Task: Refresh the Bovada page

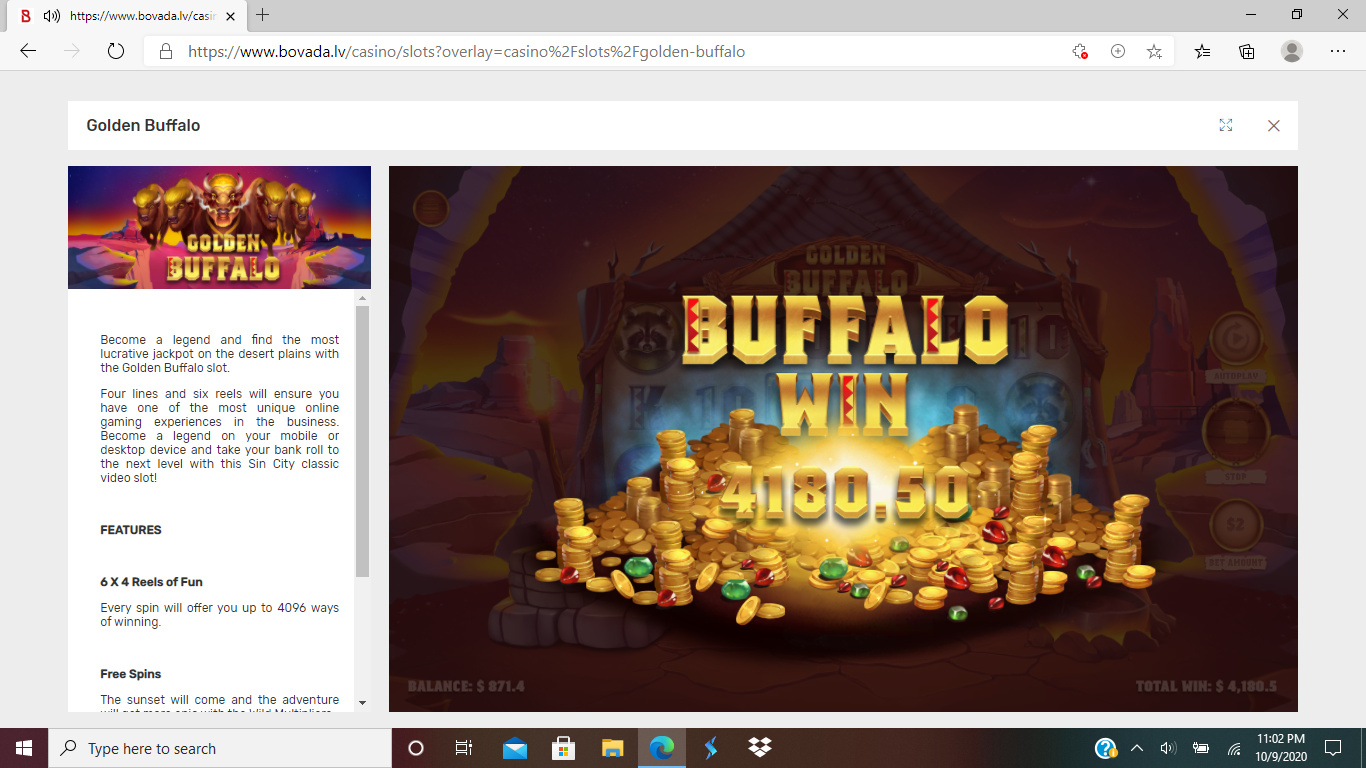Action: click(x=115, y=52)
